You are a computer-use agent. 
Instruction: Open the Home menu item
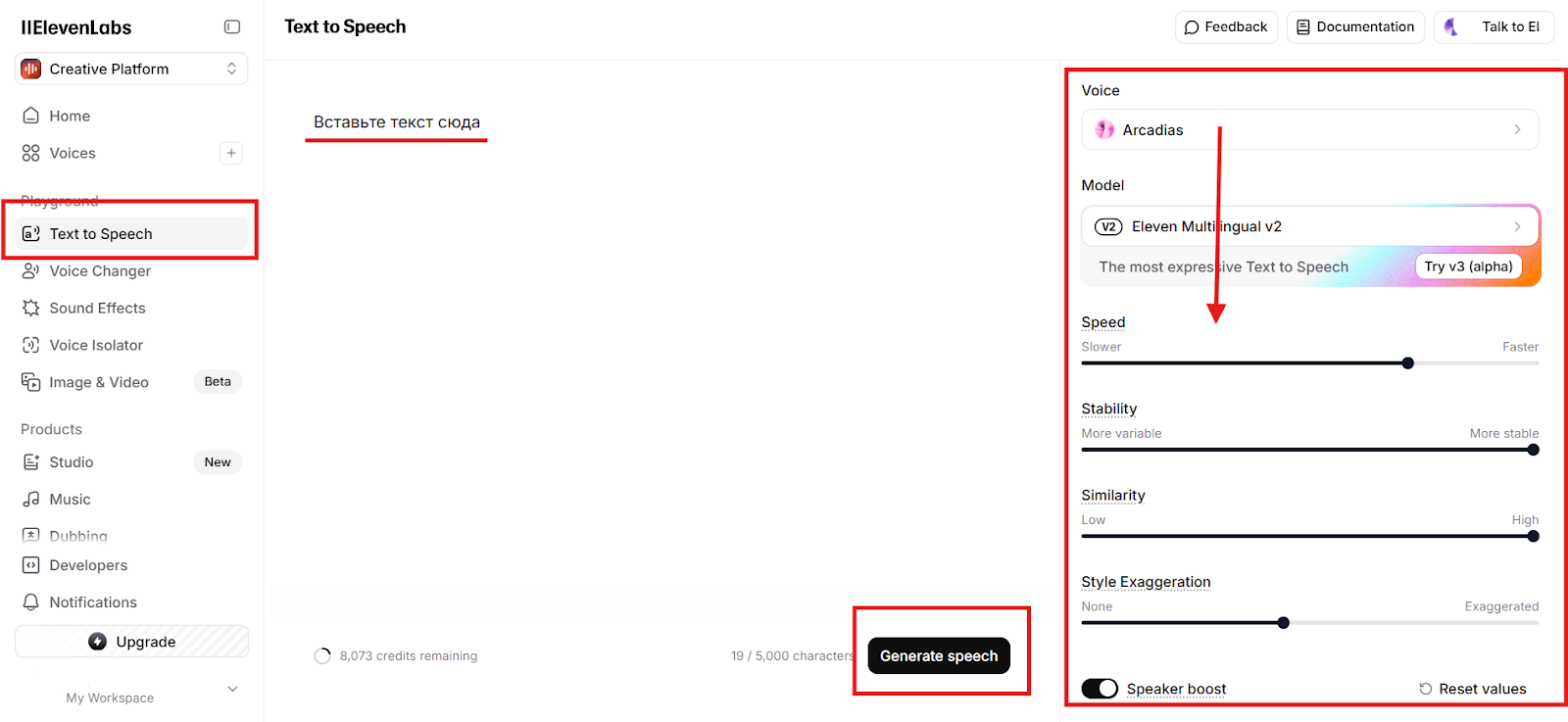click(x=69, y=116)
